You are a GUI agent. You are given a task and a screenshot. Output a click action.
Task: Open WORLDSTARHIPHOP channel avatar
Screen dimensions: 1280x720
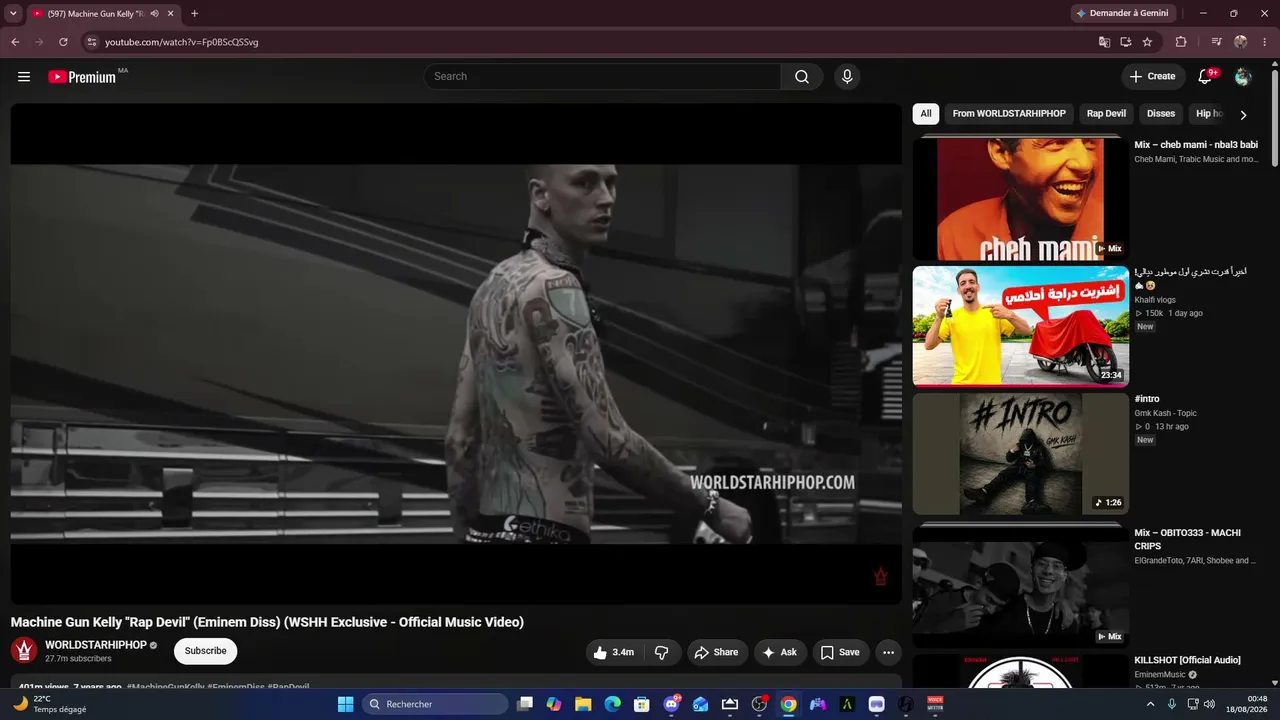point(24,651)
